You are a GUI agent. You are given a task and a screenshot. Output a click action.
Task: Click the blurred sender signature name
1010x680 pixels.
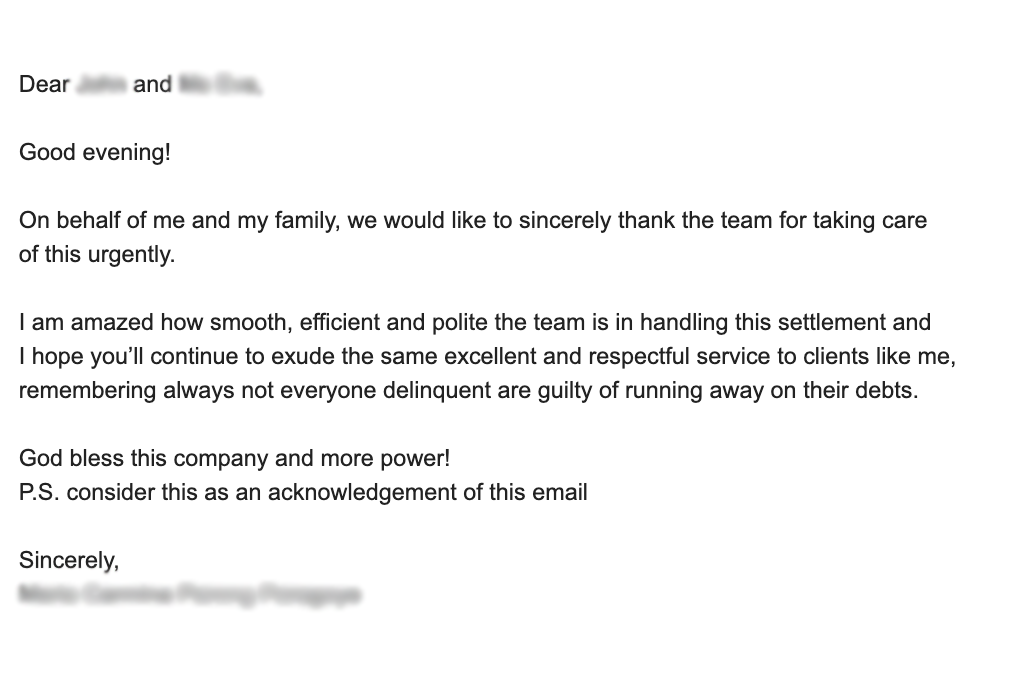(190, 594)
